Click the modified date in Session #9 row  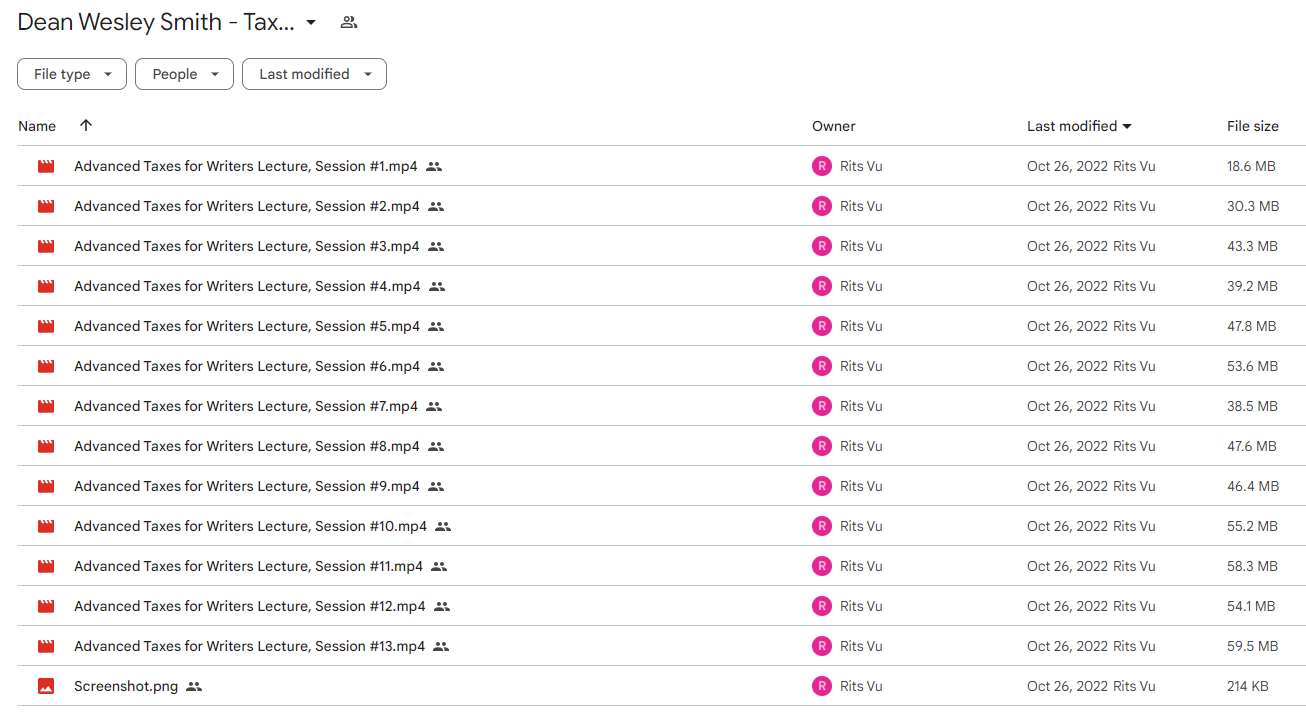coord(1068,486)
